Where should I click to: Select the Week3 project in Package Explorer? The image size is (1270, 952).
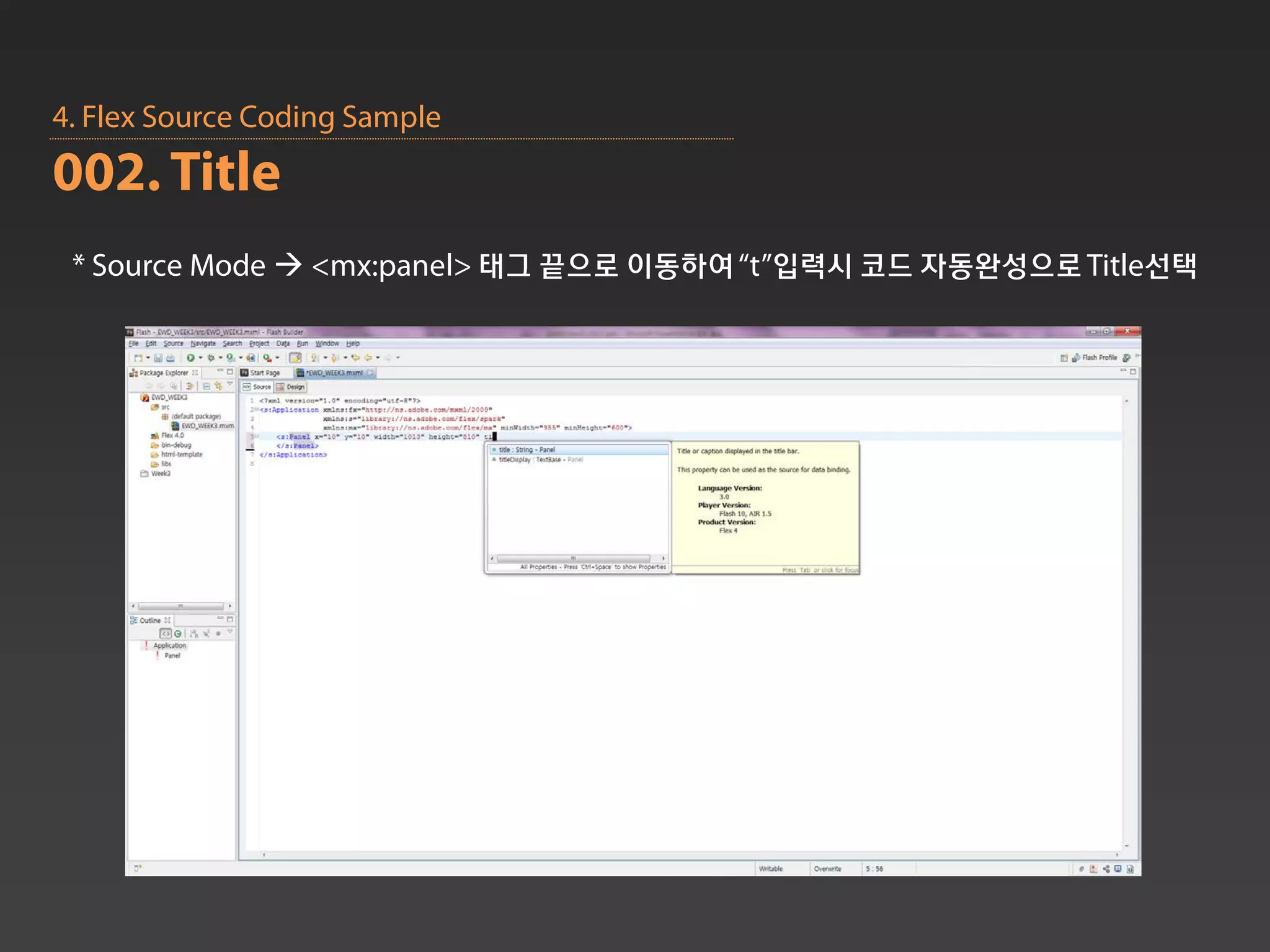click(155, 474)
